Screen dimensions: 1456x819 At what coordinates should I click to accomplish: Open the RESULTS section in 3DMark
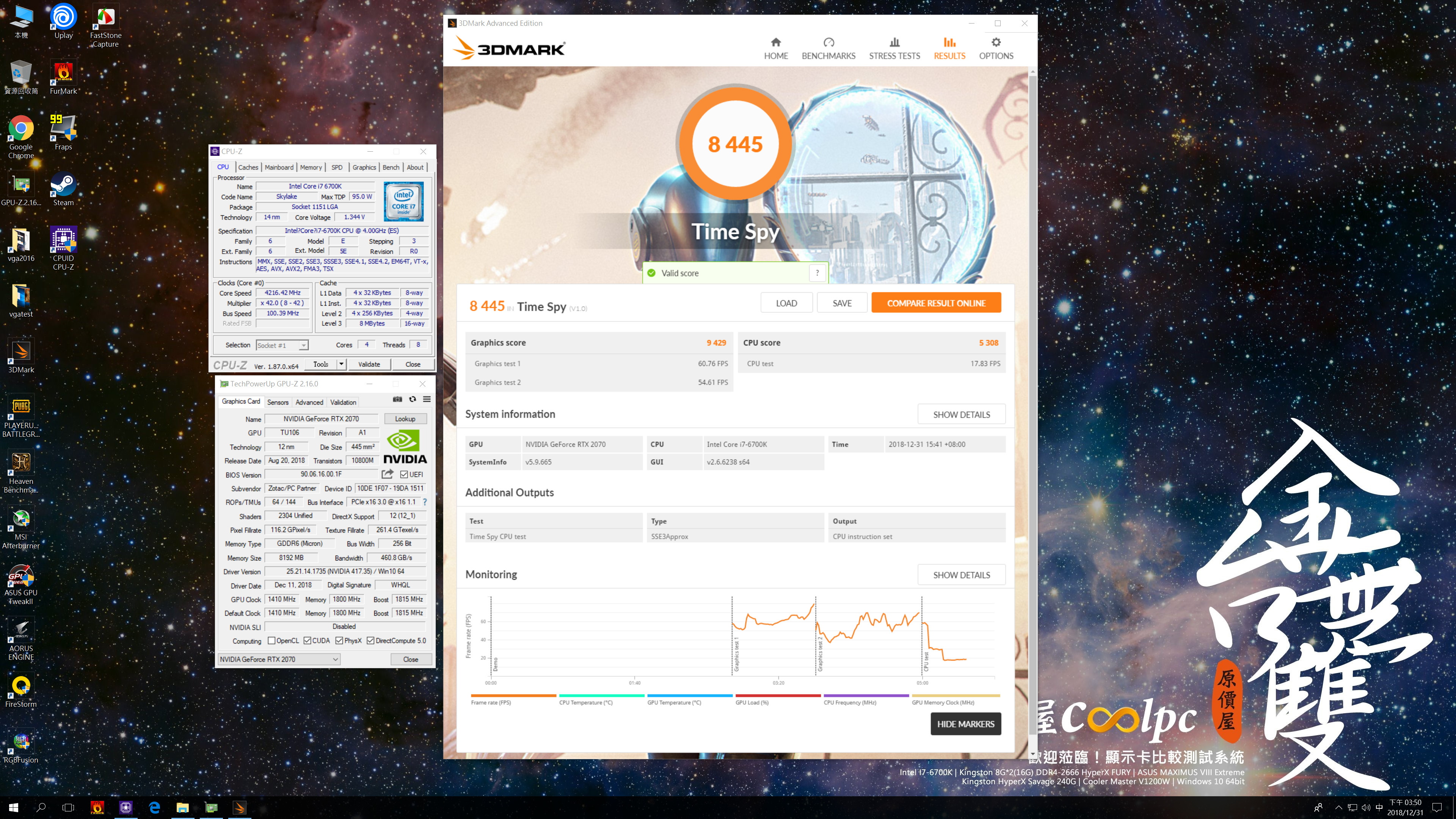949,49
